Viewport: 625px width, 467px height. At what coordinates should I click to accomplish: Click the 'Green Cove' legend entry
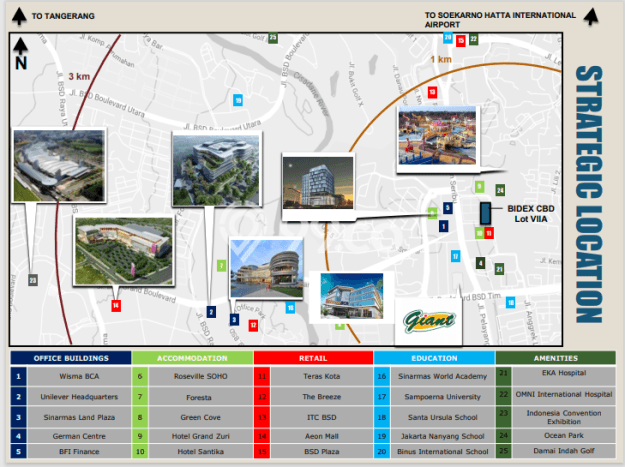click(x=200, y=417)
